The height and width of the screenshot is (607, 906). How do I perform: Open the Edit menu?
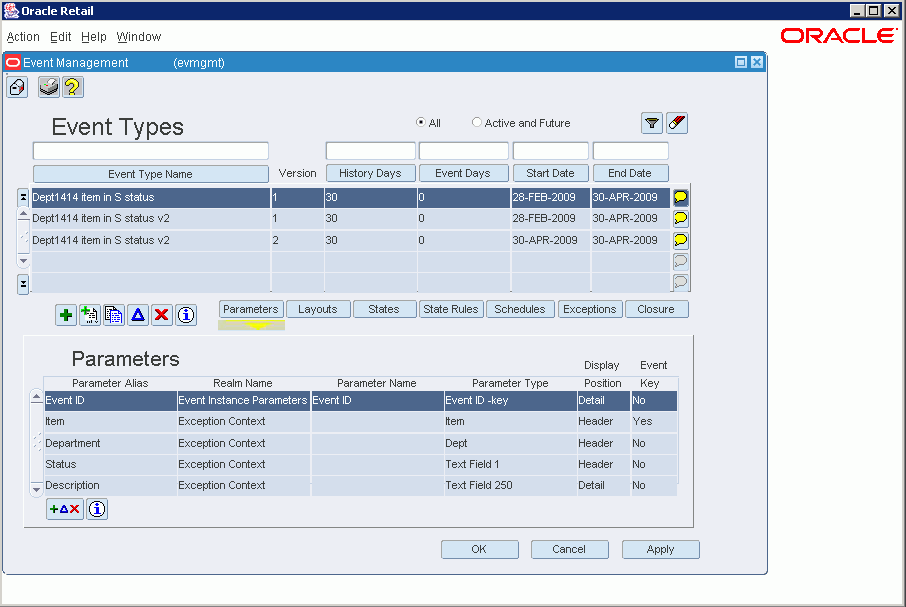[61, 37]
